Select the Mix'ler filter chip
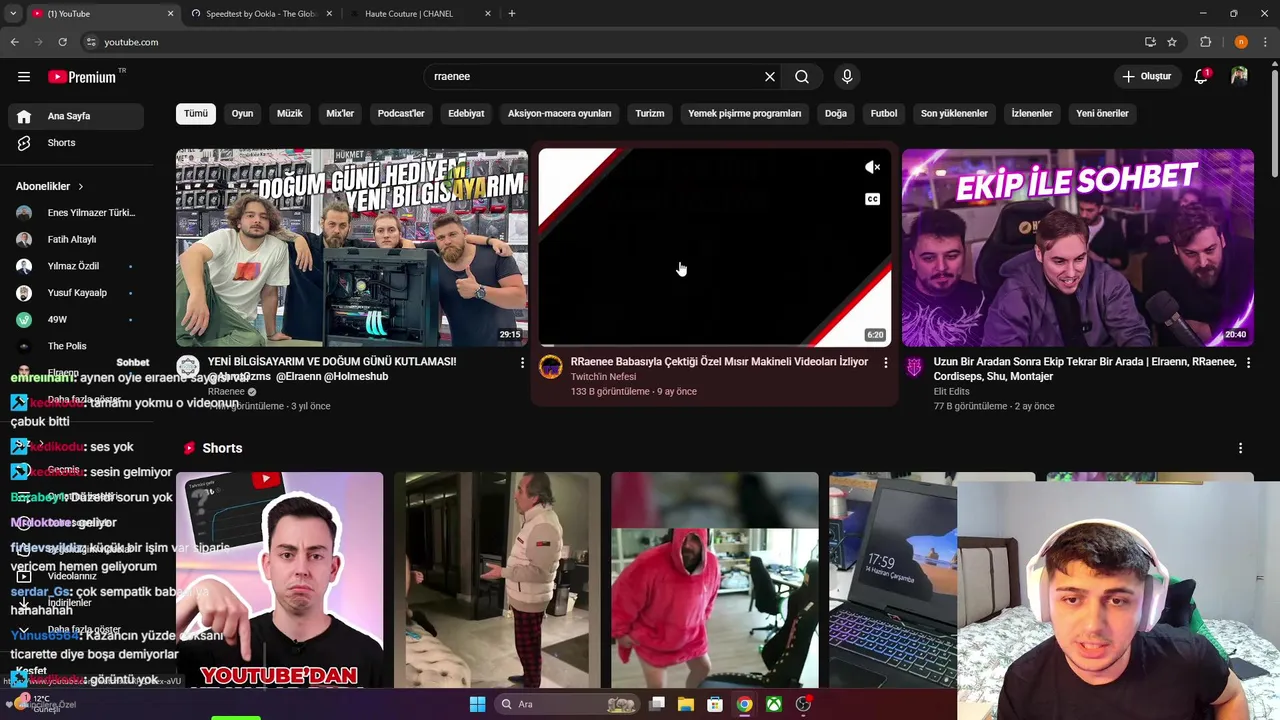Image resolution: width=1280 pixels, height=720 pixels. coord(340,114)
